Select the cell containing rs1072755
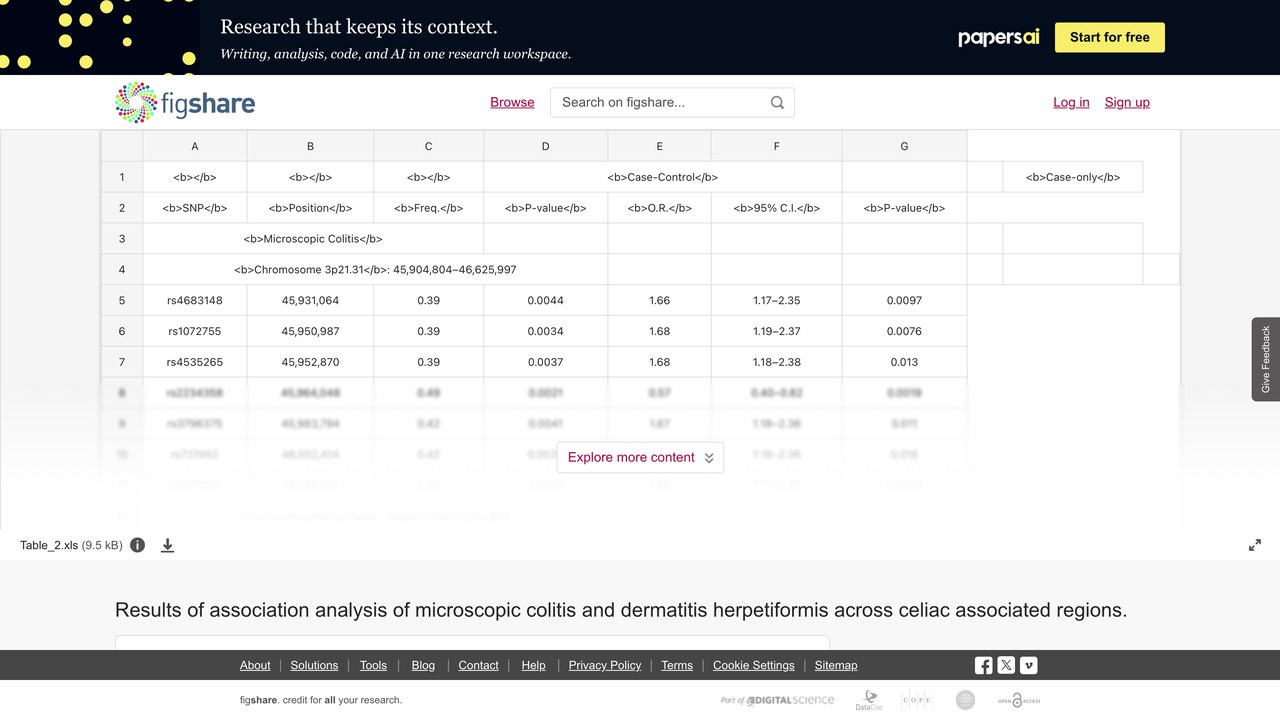The width and height of the screenshot is (1280, 720). (195, 331)
